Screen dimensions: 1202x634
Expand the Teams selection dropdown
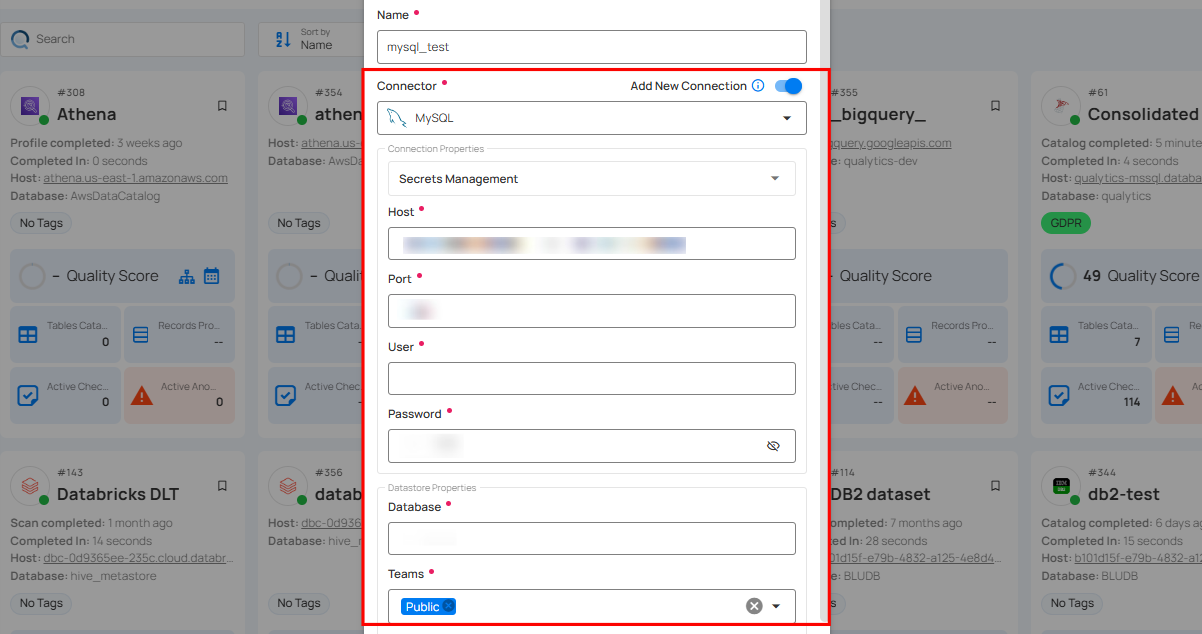[x=777, y=605]
